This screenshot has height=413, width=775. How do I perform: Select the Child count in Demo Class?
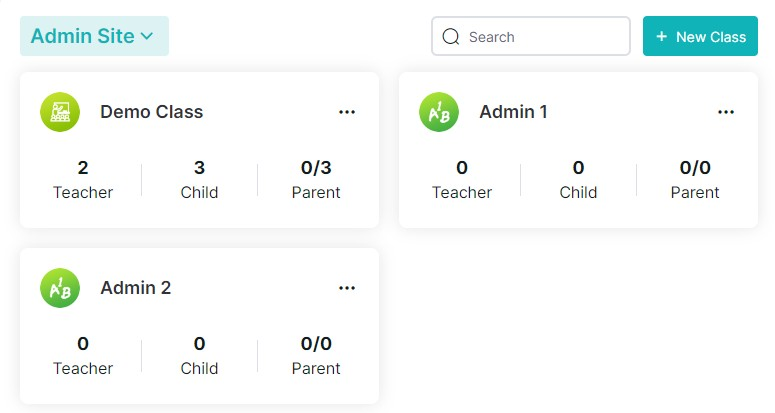click(x=199, y=168)
